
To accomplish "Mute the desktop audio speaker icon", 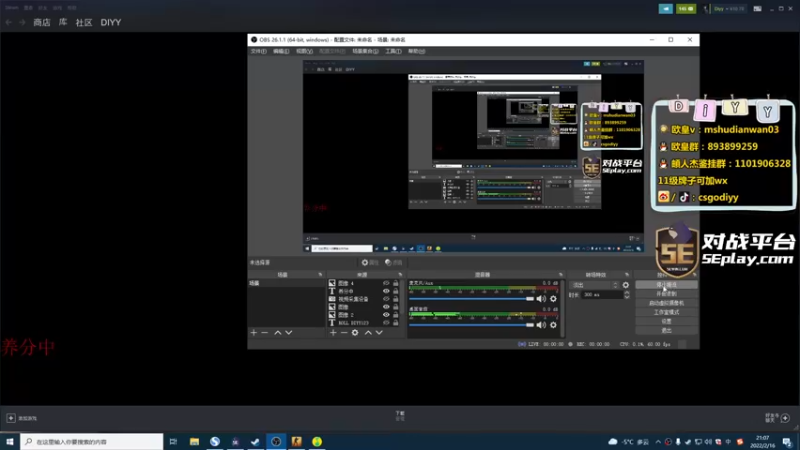I will point(541,325).
